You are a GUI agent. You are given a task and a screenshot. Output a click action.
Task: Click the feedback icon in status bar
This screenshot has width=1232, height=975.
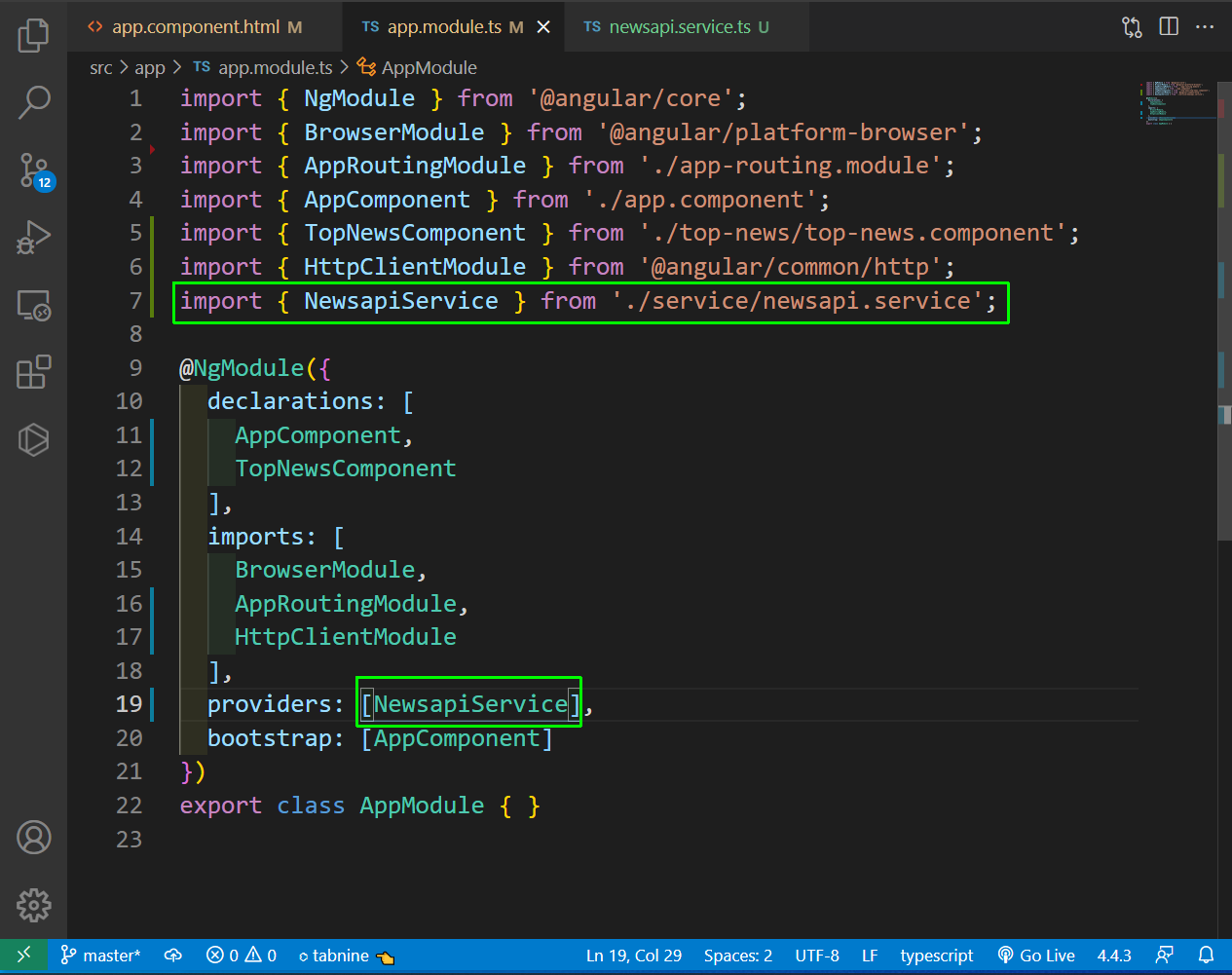[x=1164, y=956]
